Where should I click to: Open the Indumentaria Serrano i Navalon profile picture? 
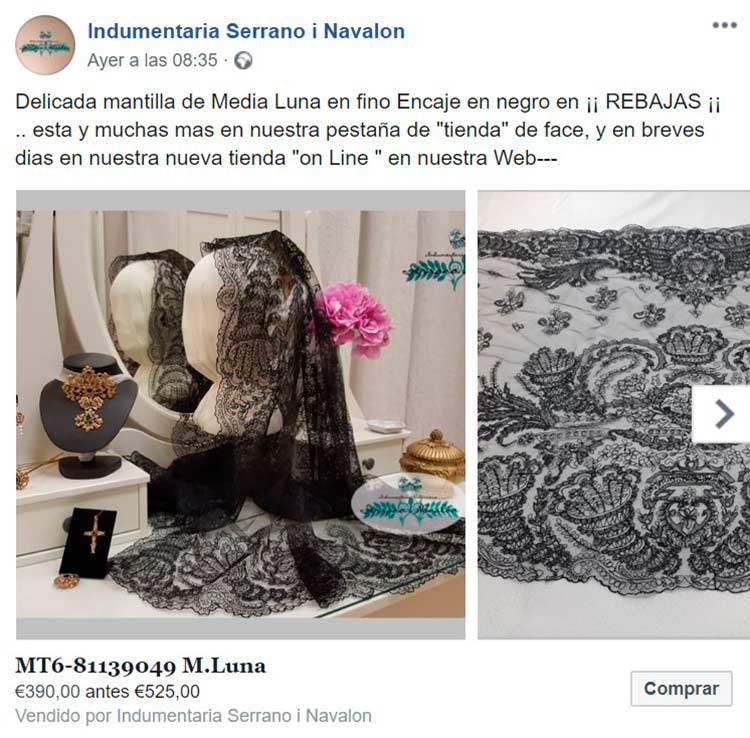[x=45, y=45]
